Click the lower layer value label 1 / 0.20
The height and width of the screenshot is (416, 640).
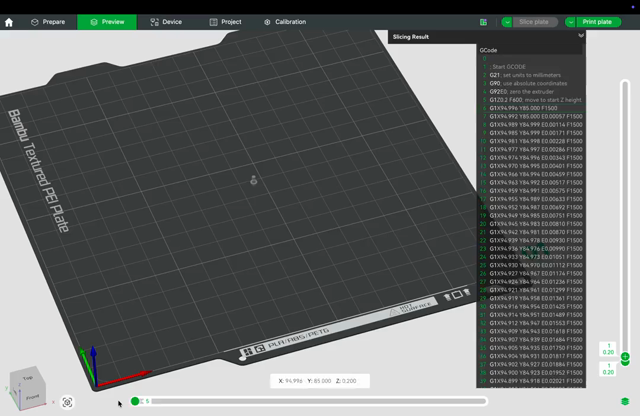608,369
